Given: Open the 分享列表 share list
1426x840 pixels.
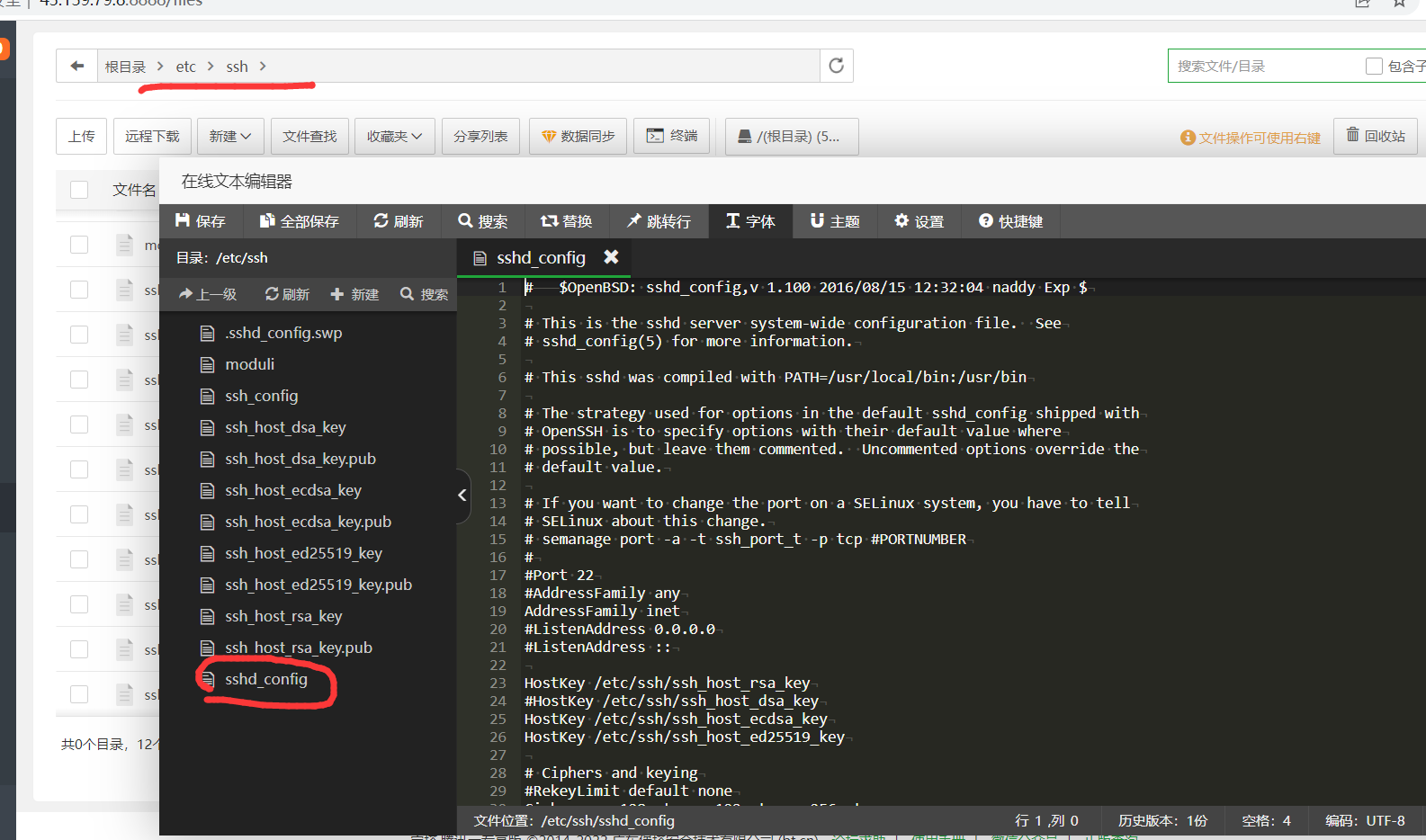Looking at the screenshot, I should pyautogui.click(x=480, y=136).
